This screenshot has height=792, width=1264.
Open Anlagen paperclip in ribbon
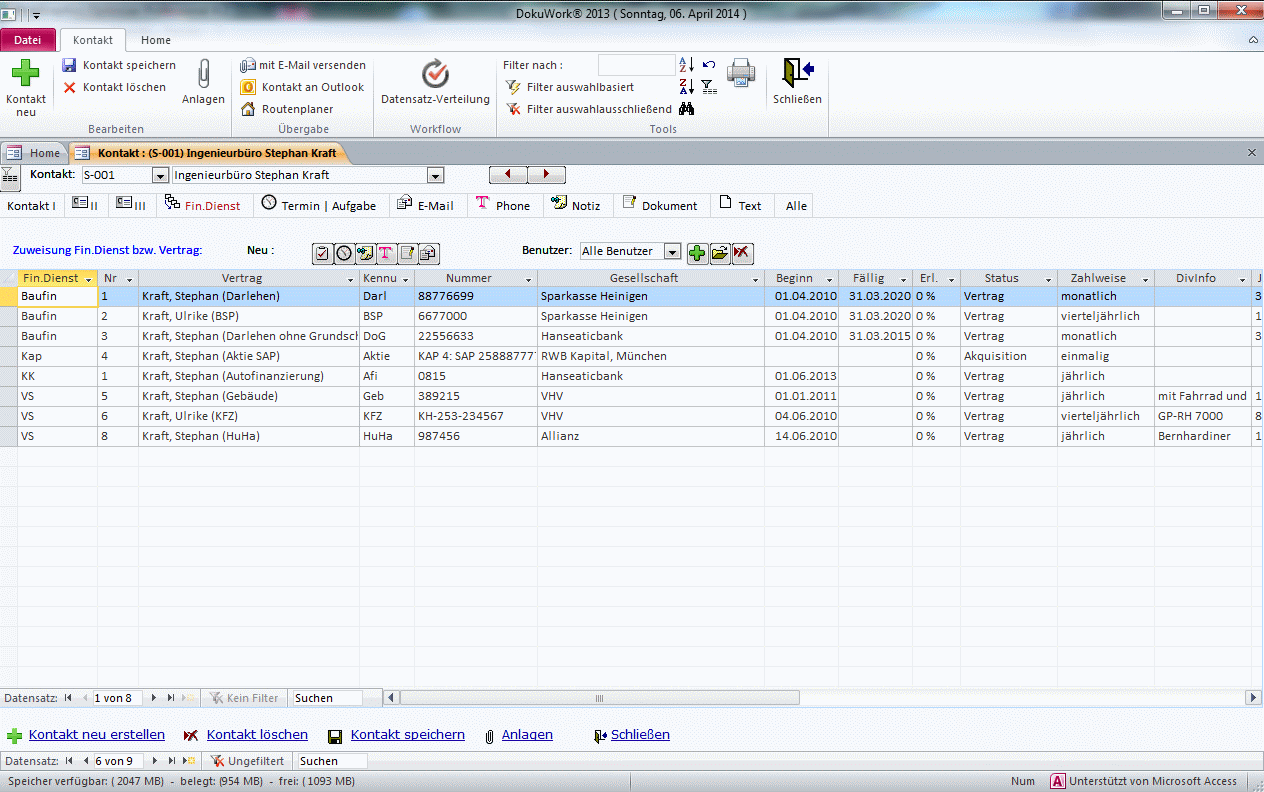click(203, 74)
